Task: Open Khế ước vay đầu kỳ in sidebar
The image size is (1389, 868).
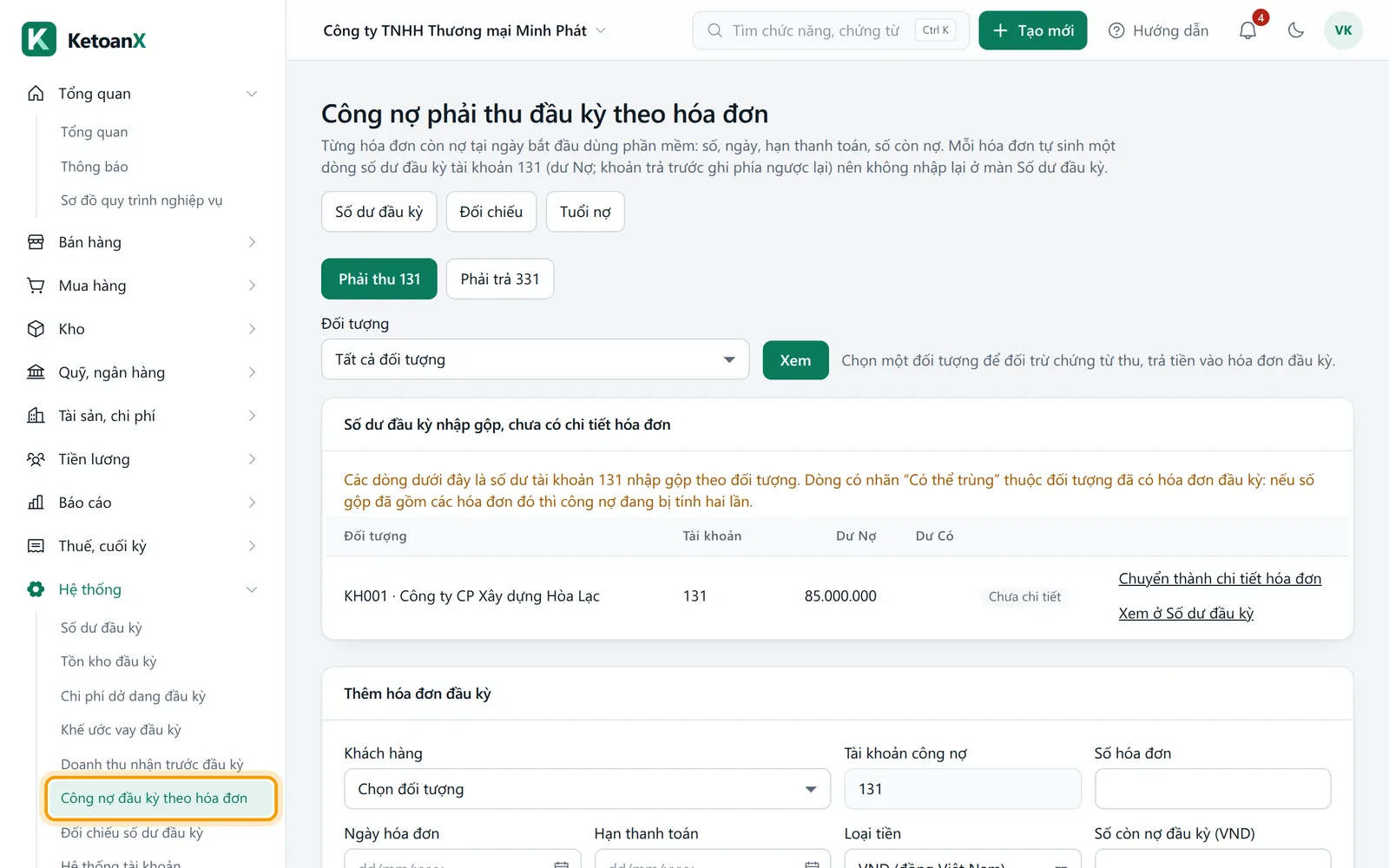Action: point(121,730)
